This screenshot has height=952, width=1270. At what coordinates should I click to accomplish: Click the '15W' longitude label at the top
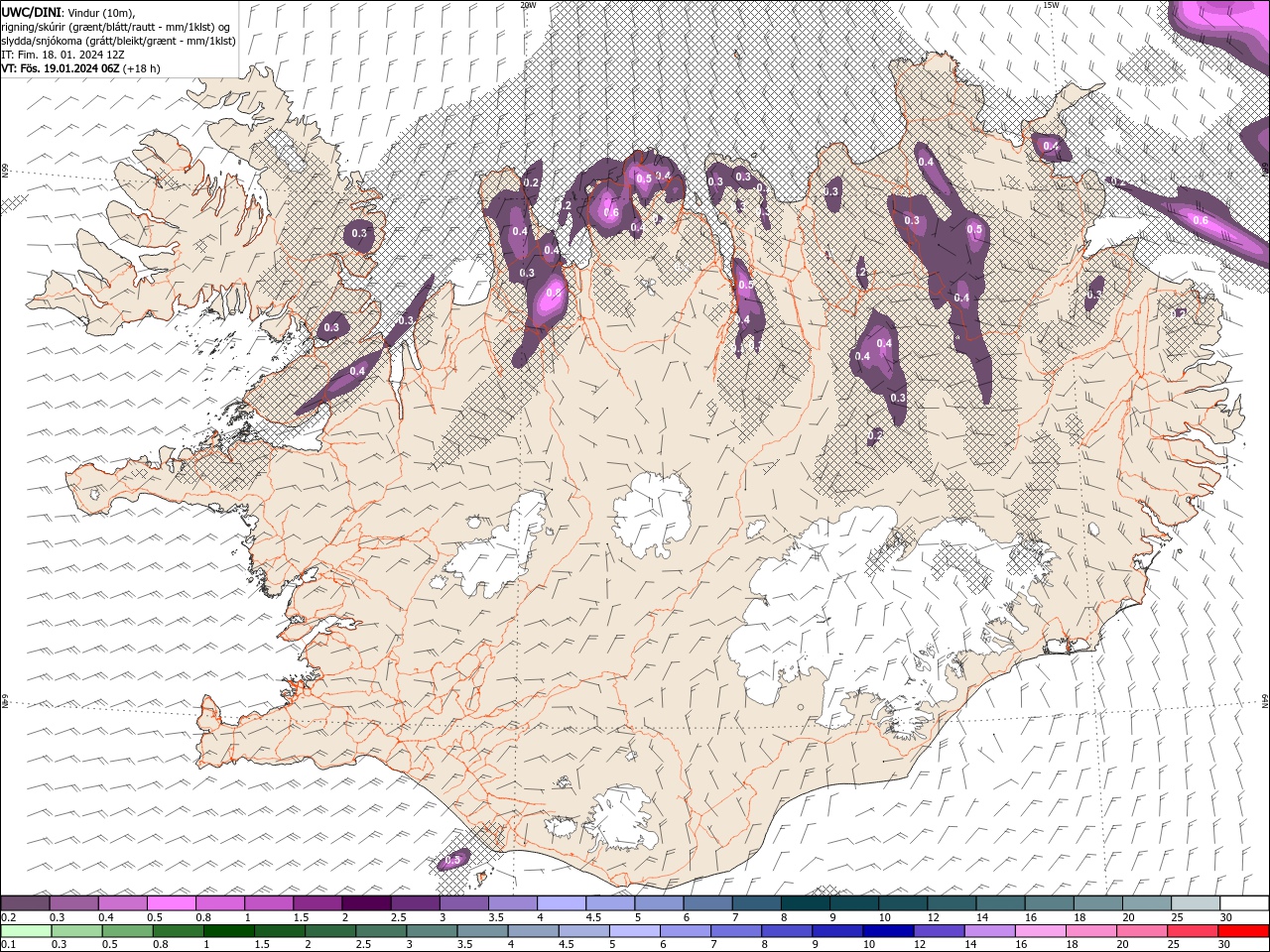click(x=1051, y=5)
